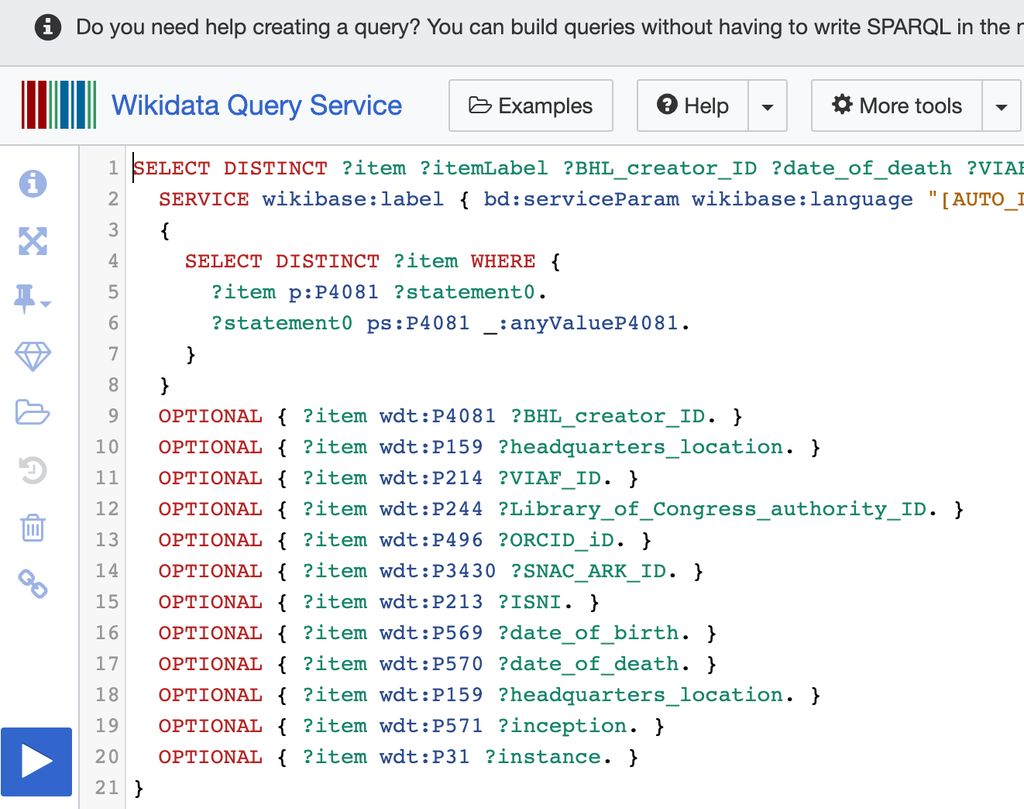
Task: Open the query helper info icon
Action: pyautogui.click(x=33, y=183)
